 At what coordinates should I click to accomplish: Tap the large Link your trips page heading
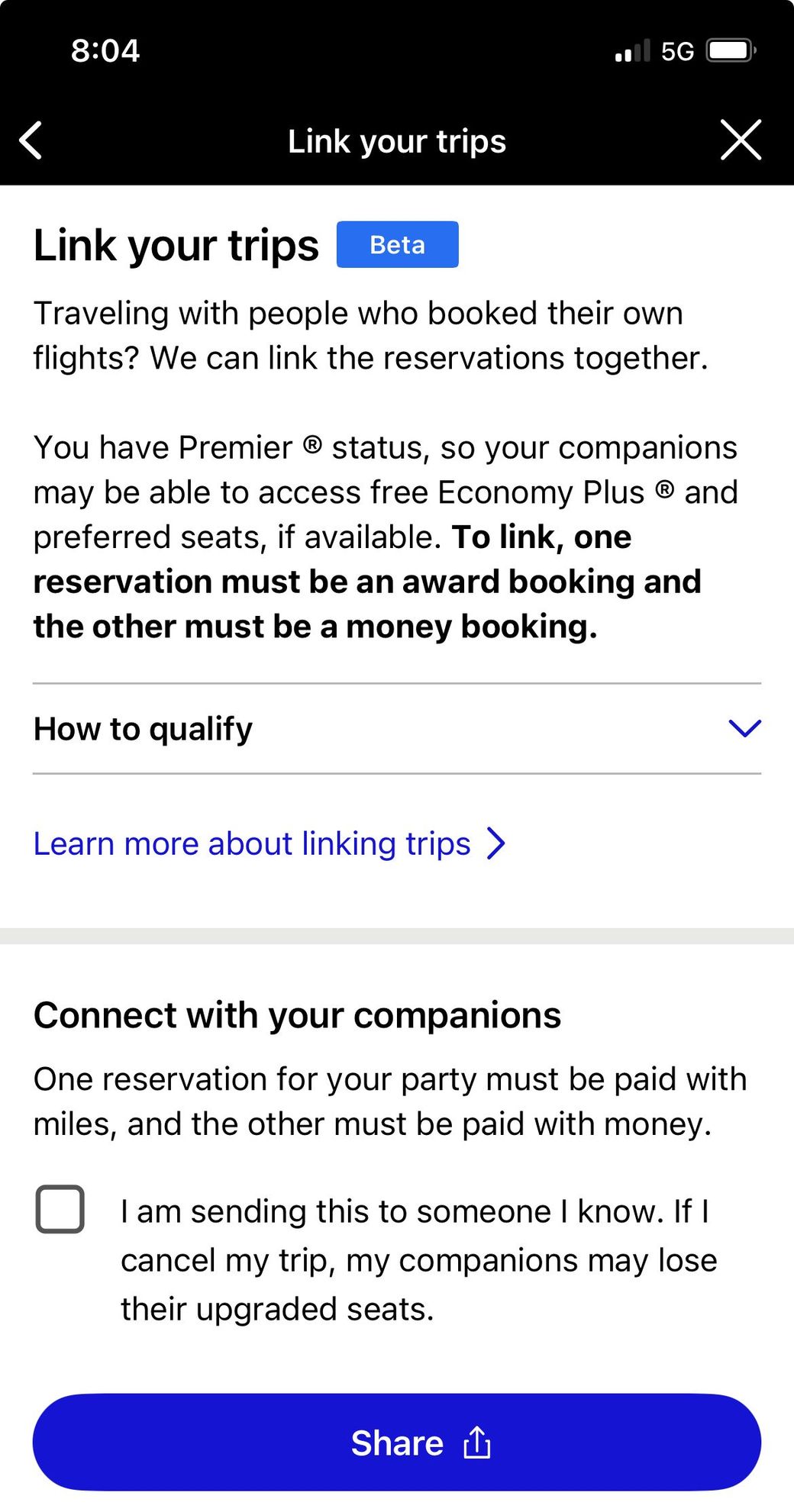tap(176, 245)
